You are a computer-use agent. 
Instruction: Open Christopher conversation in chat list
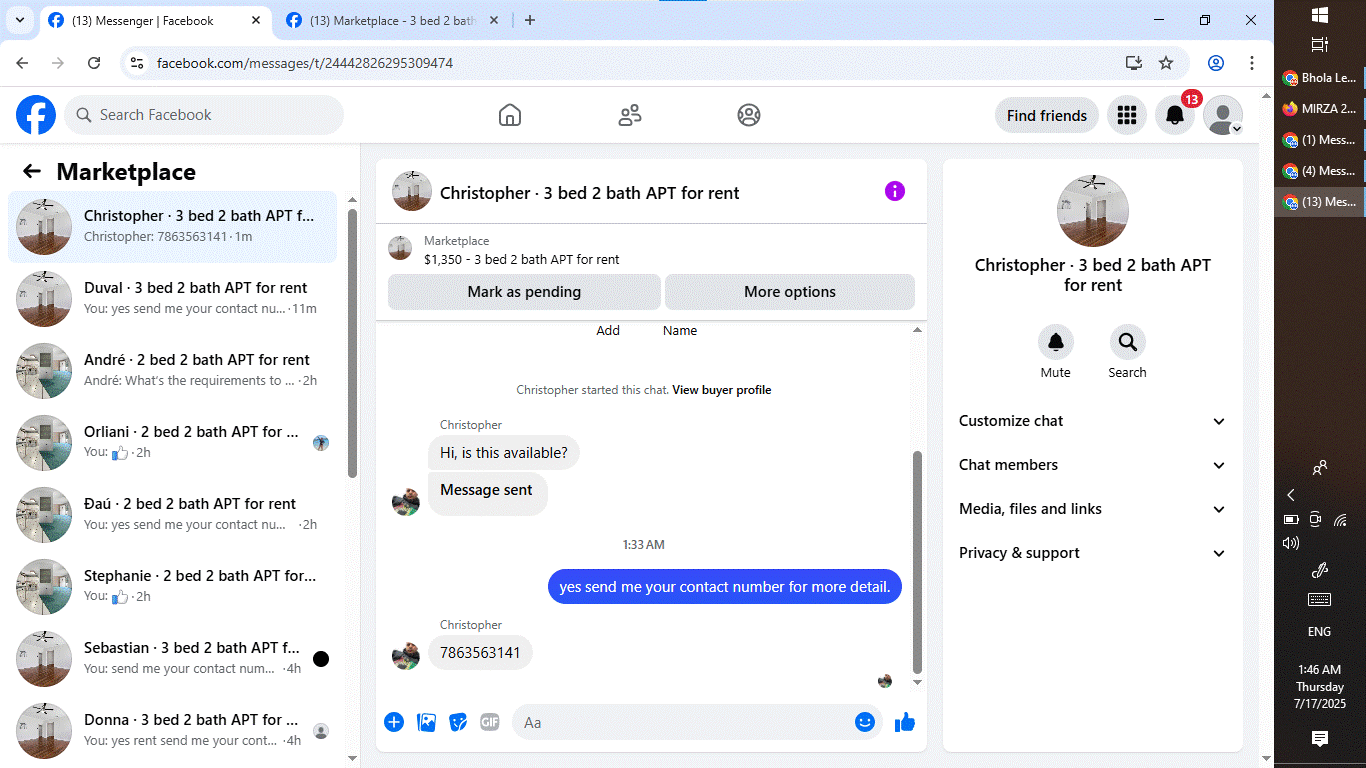click(x=173, y=227)
